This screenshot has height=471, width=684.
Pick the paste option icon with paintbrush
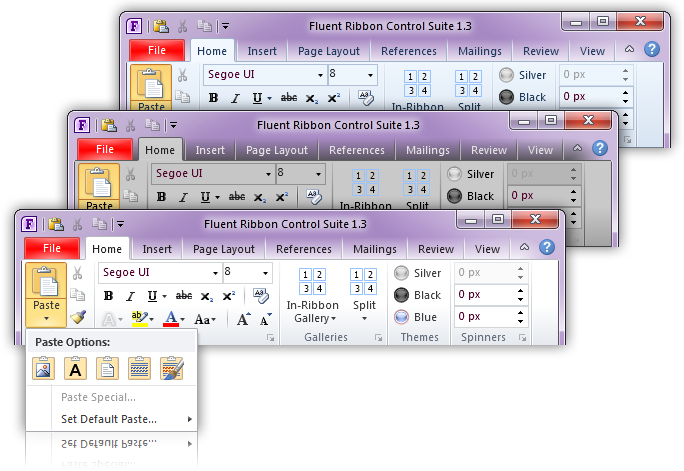(x=171, y=369)
